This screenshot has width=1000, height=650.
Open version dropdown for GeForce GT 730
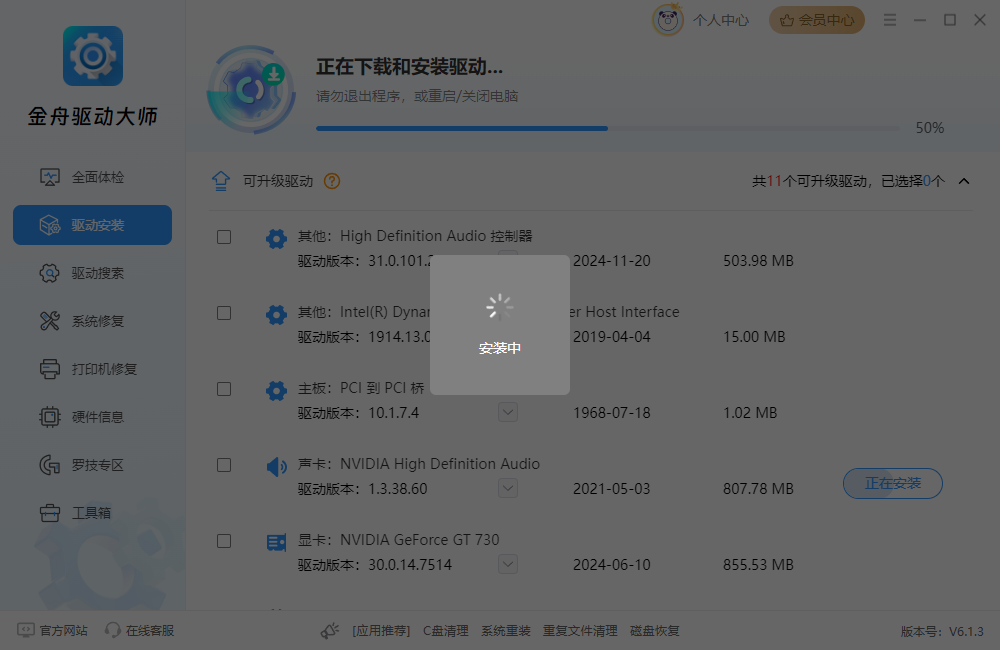point(508,564)
